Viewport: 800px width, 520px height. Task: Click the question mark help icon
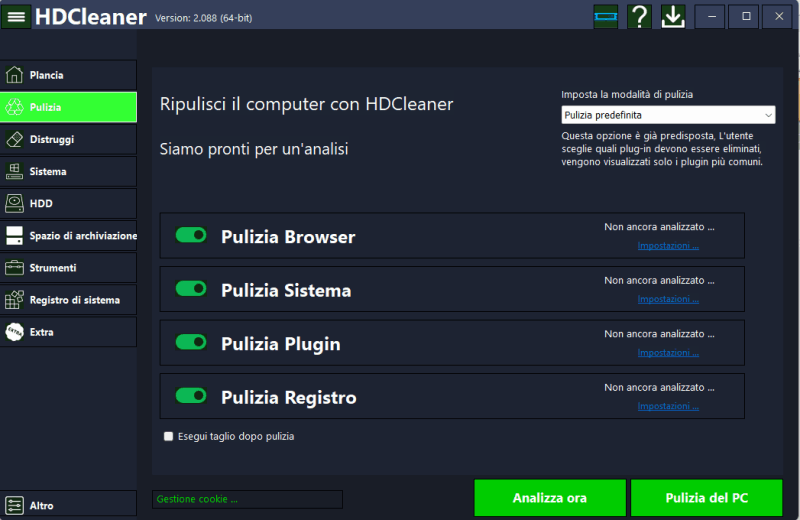click(x=639, y=17)
